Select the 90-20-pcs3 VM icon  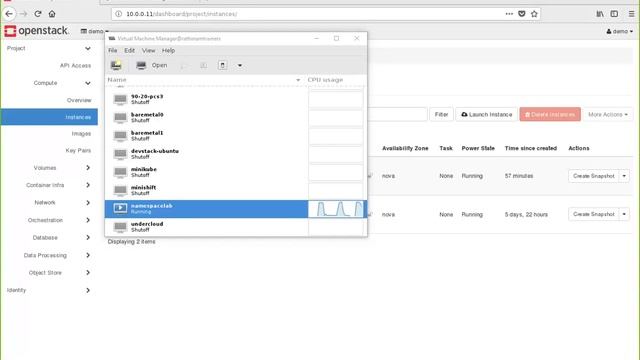point(120,99)
